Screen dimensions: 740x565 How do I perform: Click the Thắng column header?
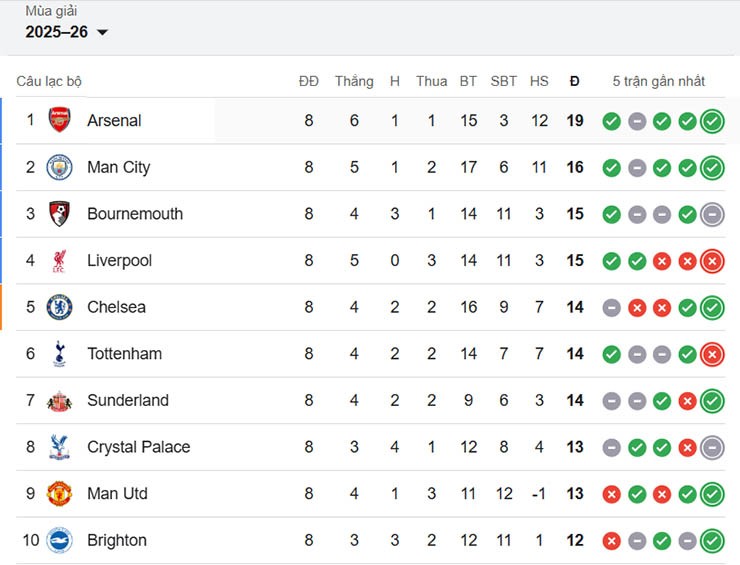[x=354, y=81]
